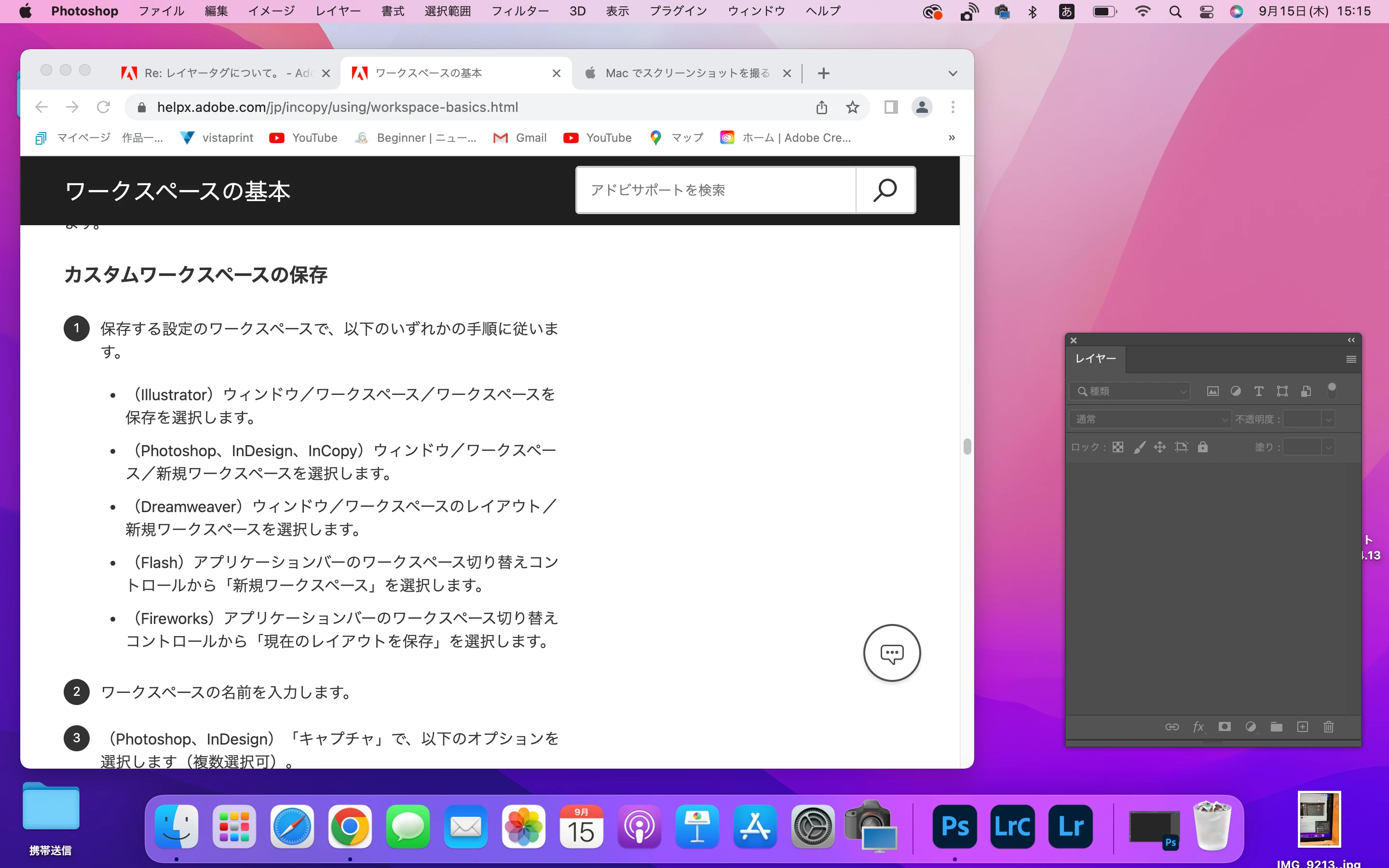Click the アドビサポートを検索 search field

(x=716, y=190)
